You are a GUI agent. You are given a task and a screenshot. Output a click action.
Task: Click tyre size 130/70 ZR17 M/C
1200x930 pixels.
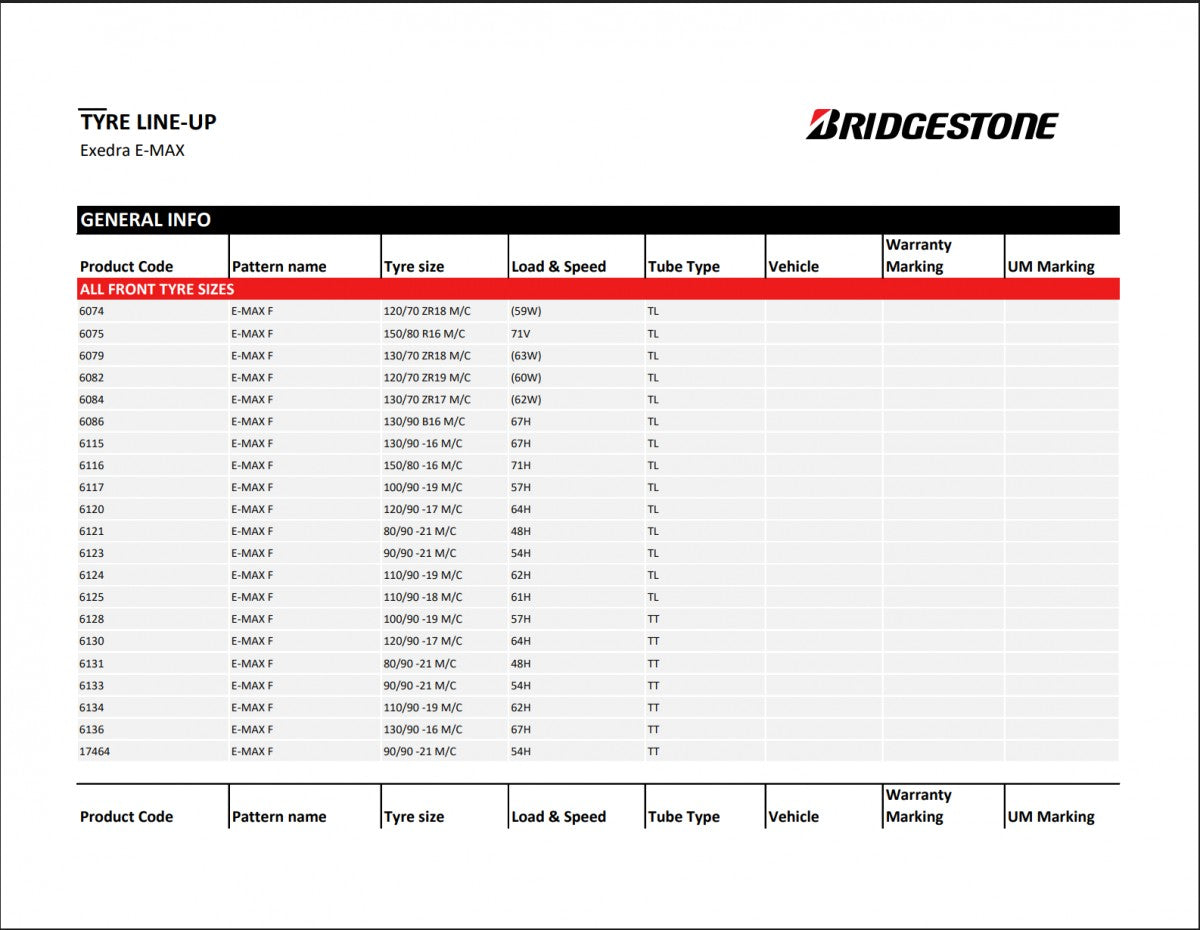tap(427, 399)
